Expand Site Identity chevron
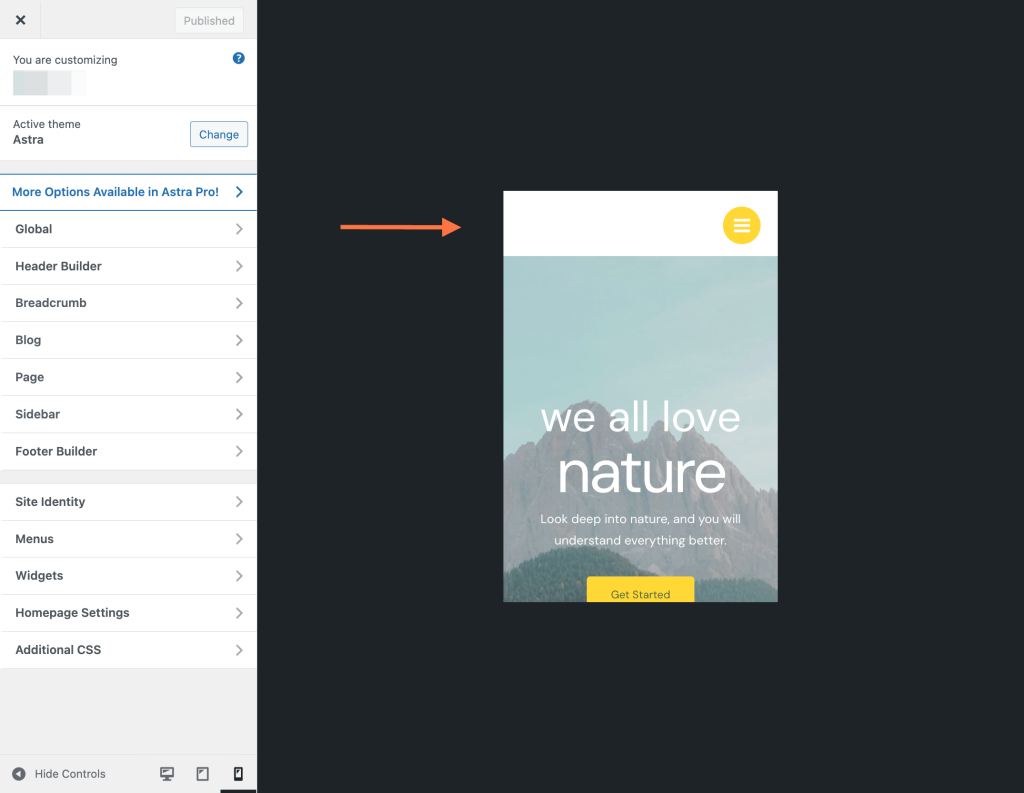Image resolution: width=1024 pixels, height=793 pixels. 239,502
